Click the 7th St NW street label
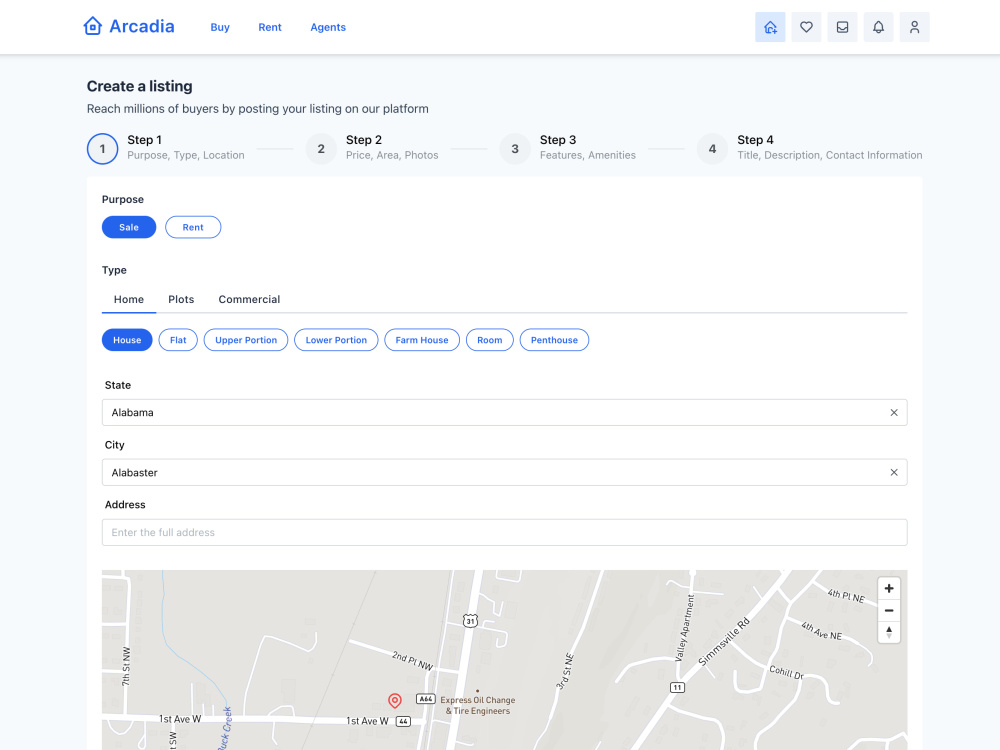 coord(126,666)
